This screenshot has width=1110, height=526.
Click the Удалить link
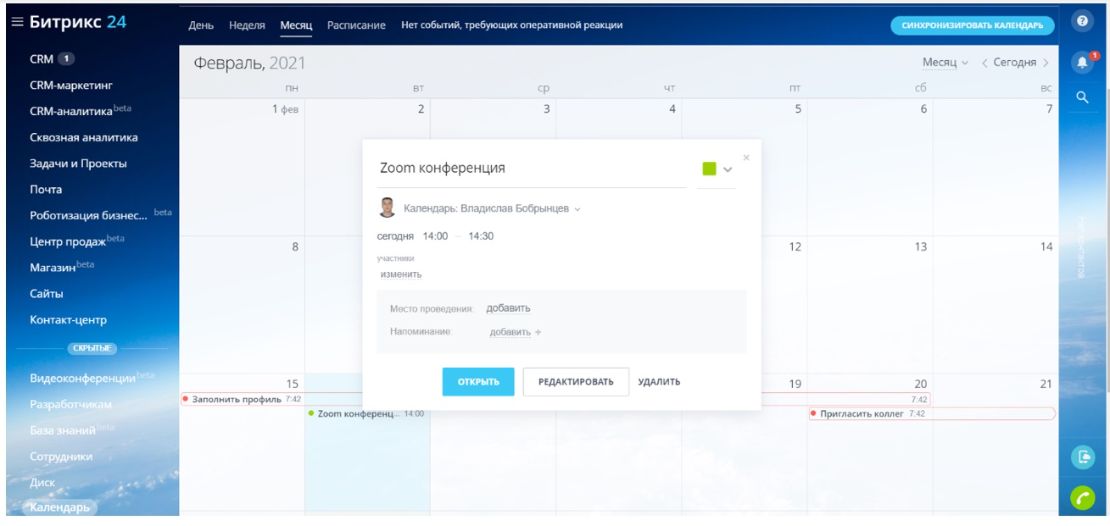point(659,382)
